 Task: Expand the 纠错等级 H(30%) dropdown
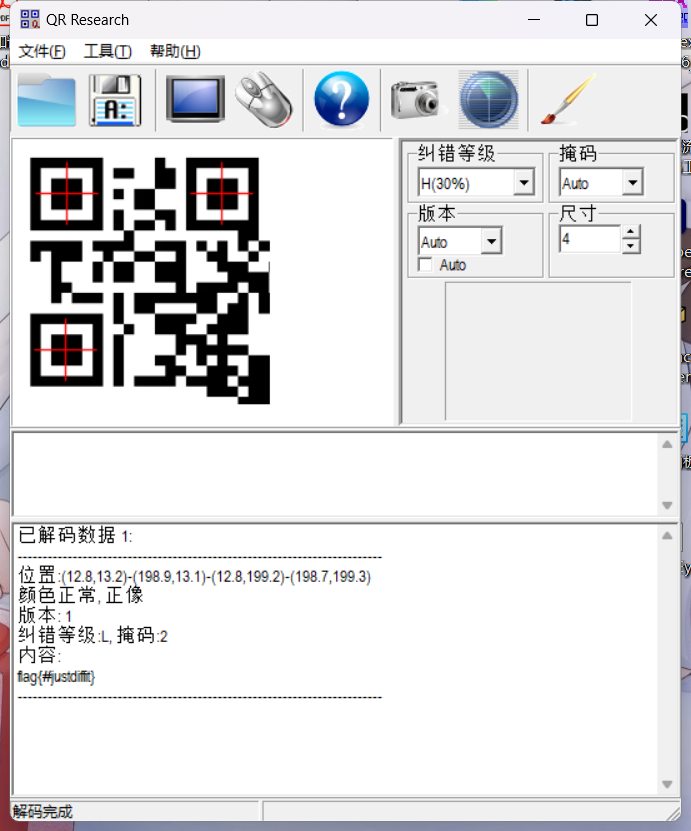click(x=523, y=184)
